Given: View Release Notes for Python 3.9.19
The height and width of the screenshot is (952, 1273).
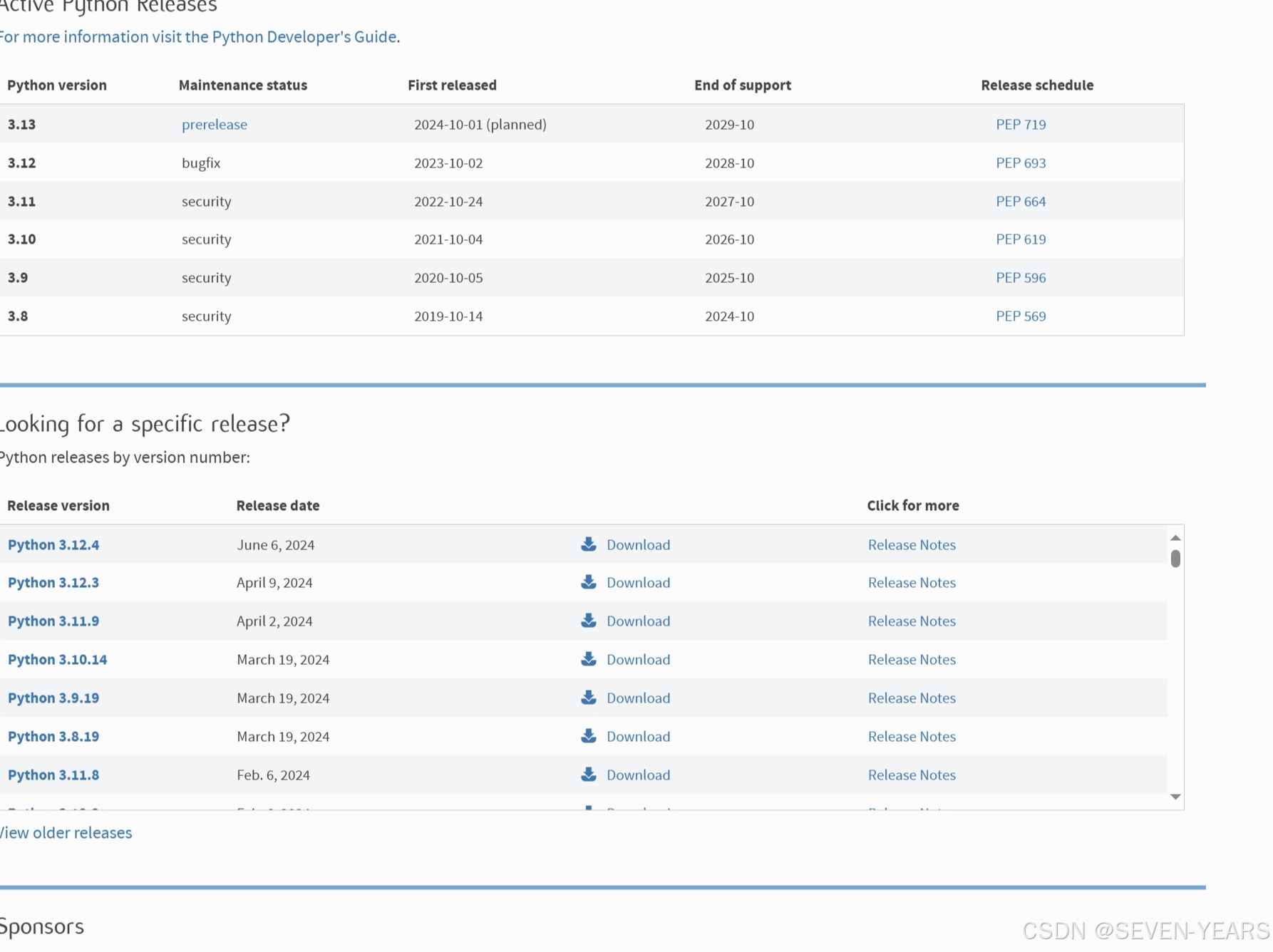Looking at the screenshot, I should point(912,698).
